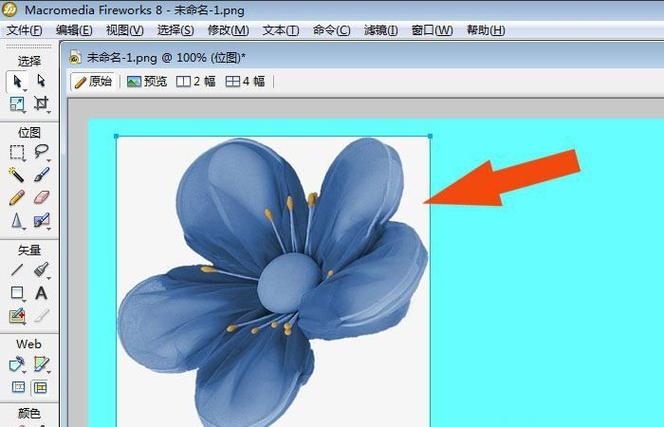Select the Pen tool
The width and height of the screenshot is (664, 427).
[41, 269]
